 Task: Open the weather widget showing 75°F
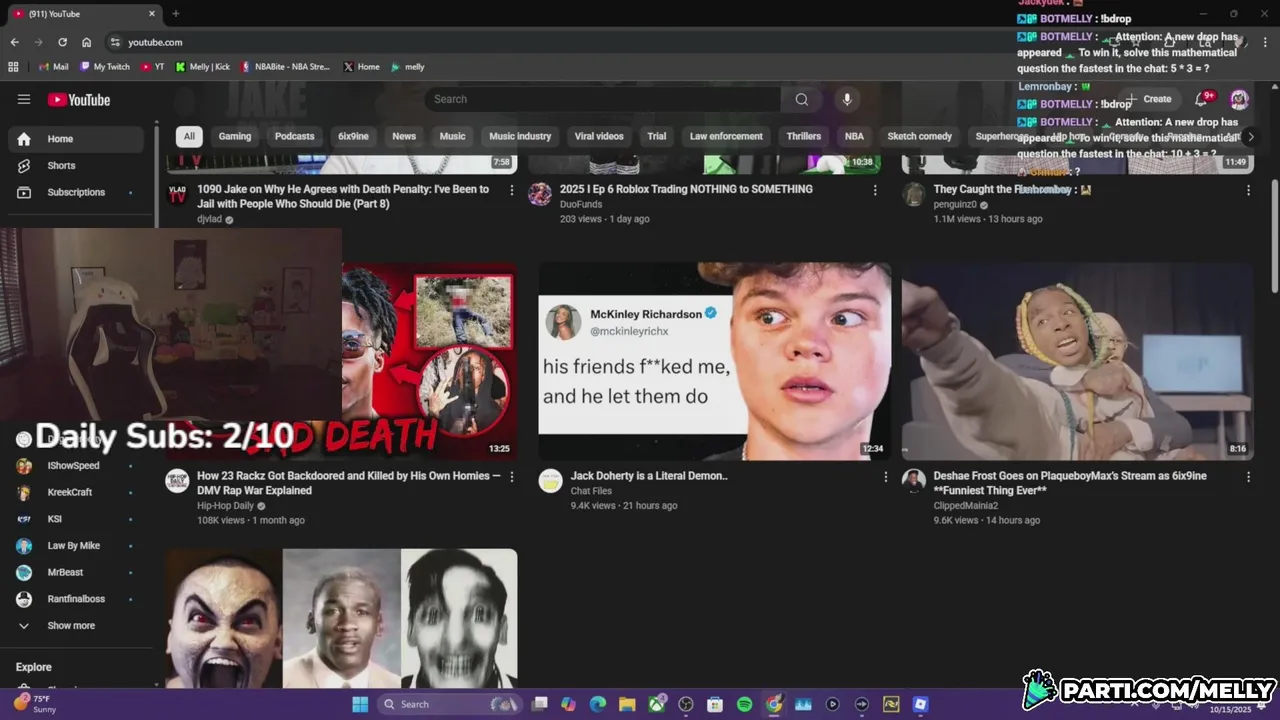pyautogui.click(x=34, y=704)
